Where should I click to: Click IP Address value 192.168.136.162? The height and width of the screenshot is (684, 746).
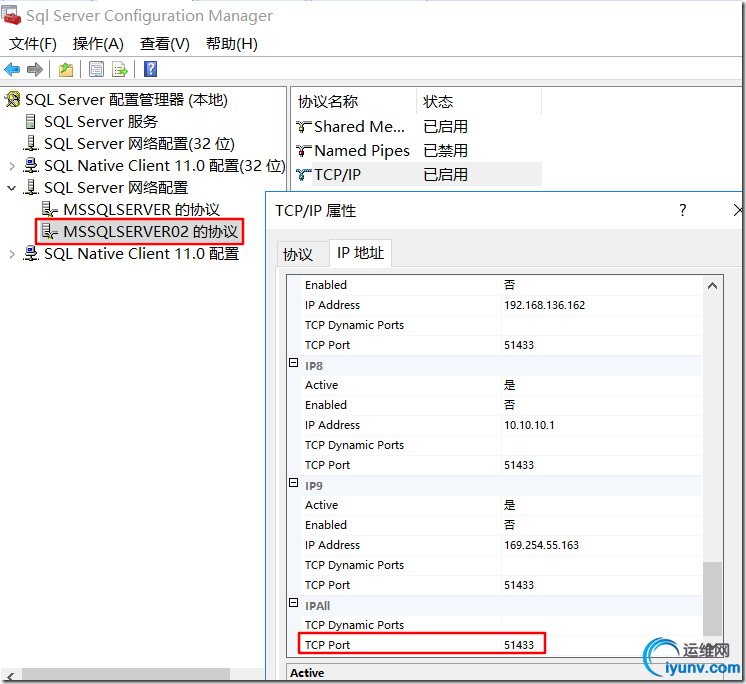pos(544,305)
